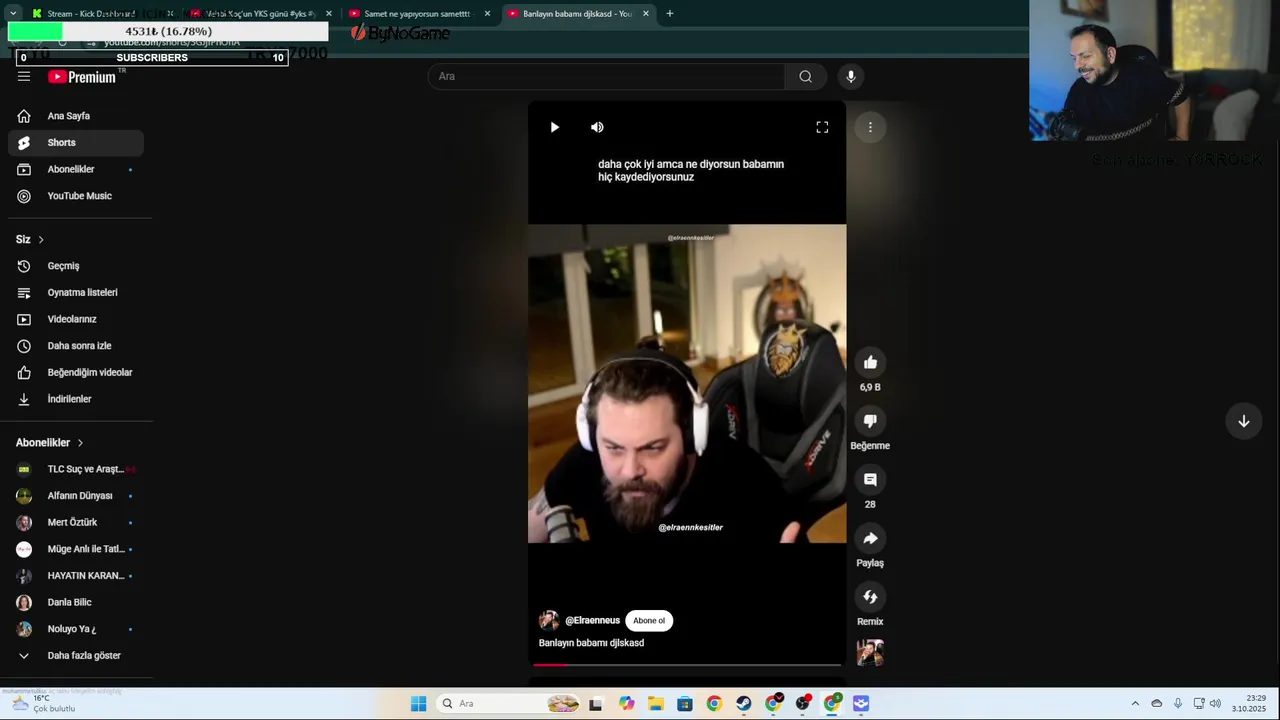This screenshot has width=1280, height=720.
Task: Open İndirilenler downloads
Action: coord(76,399)
